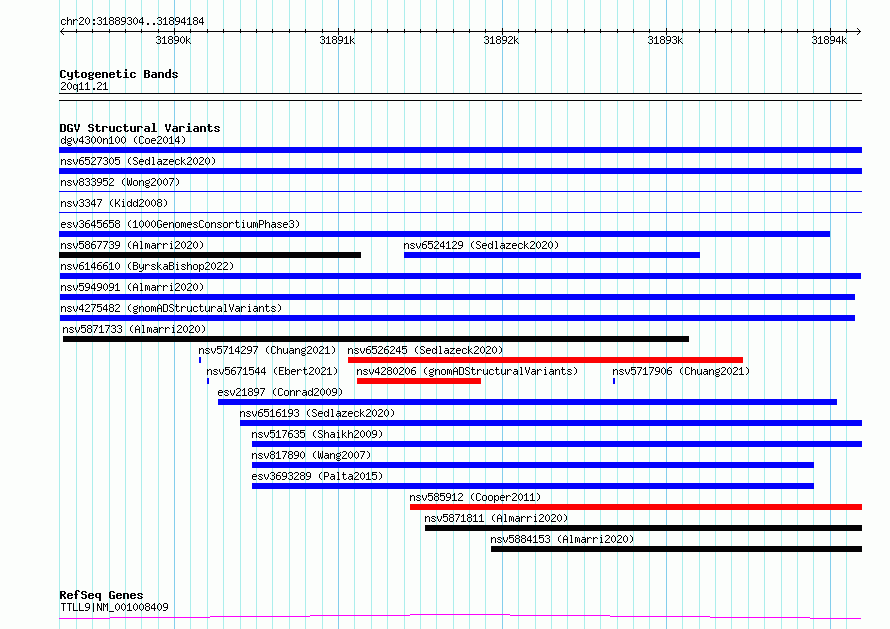Select nsv6524129 (Sedlazeck2020) label

point(481,245)
